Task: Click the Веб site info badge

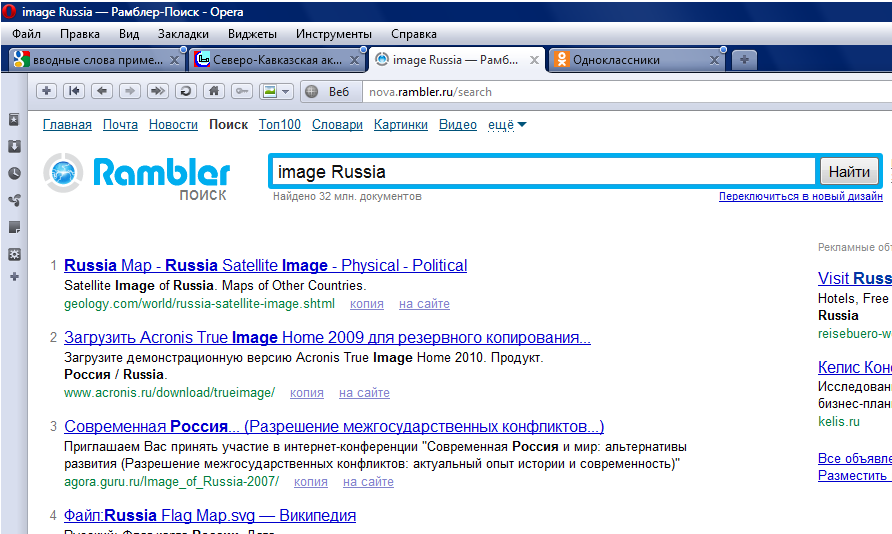Action: pos(332,92)
